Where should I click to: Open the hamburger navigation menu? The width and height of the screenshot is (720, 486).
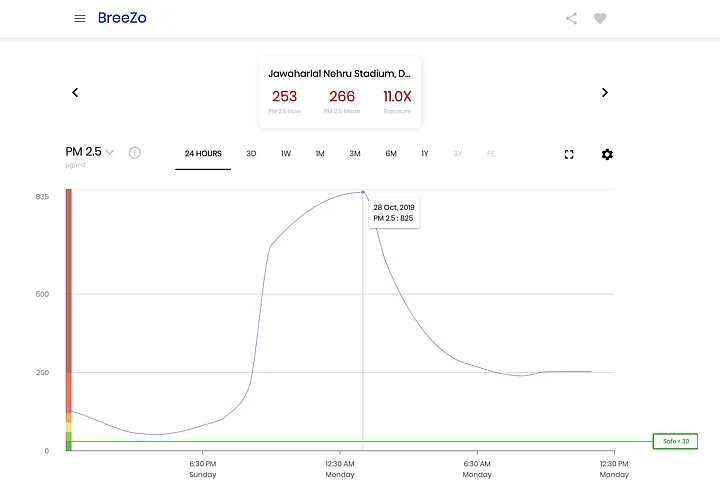point(80,19)
